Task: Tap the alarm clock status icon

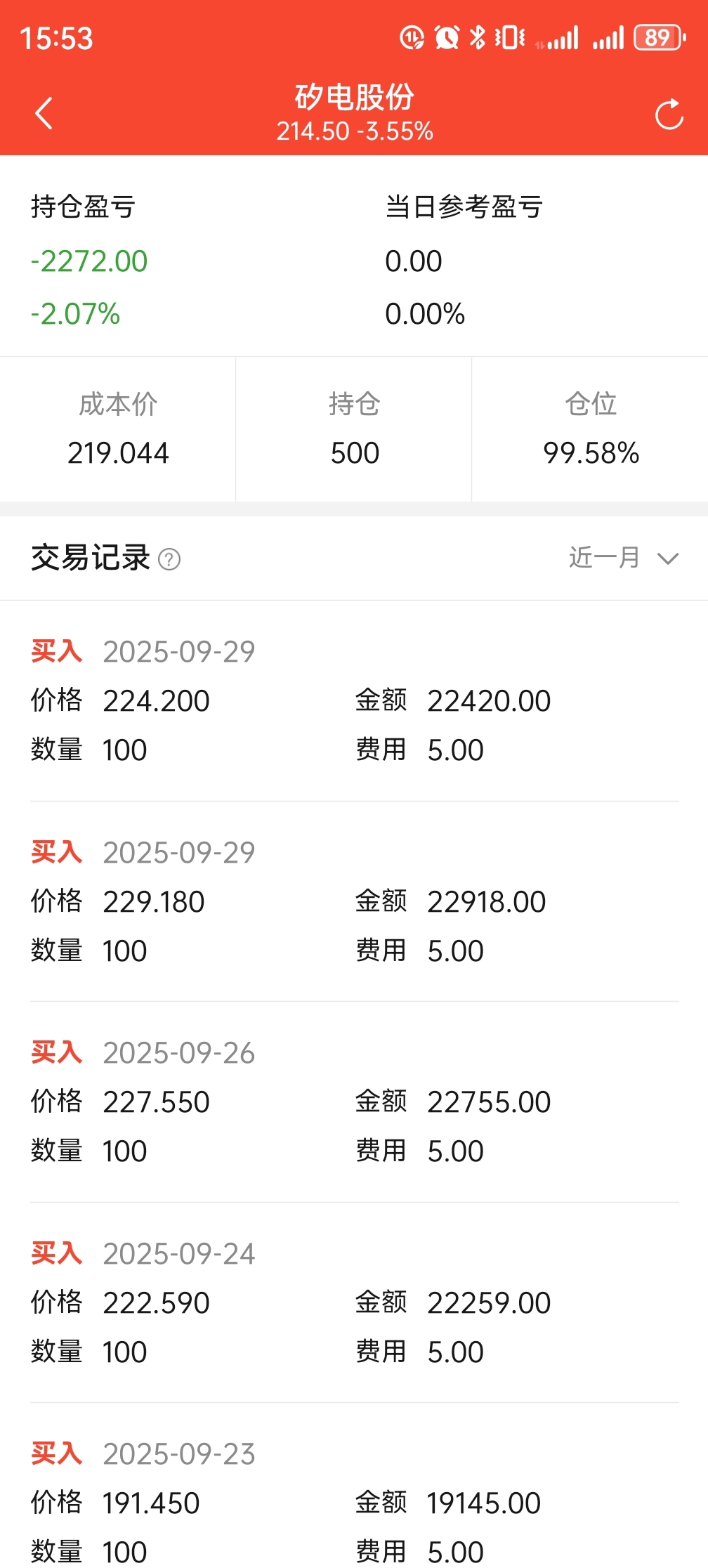Action: pyautogui.click(x=447, y=37)
